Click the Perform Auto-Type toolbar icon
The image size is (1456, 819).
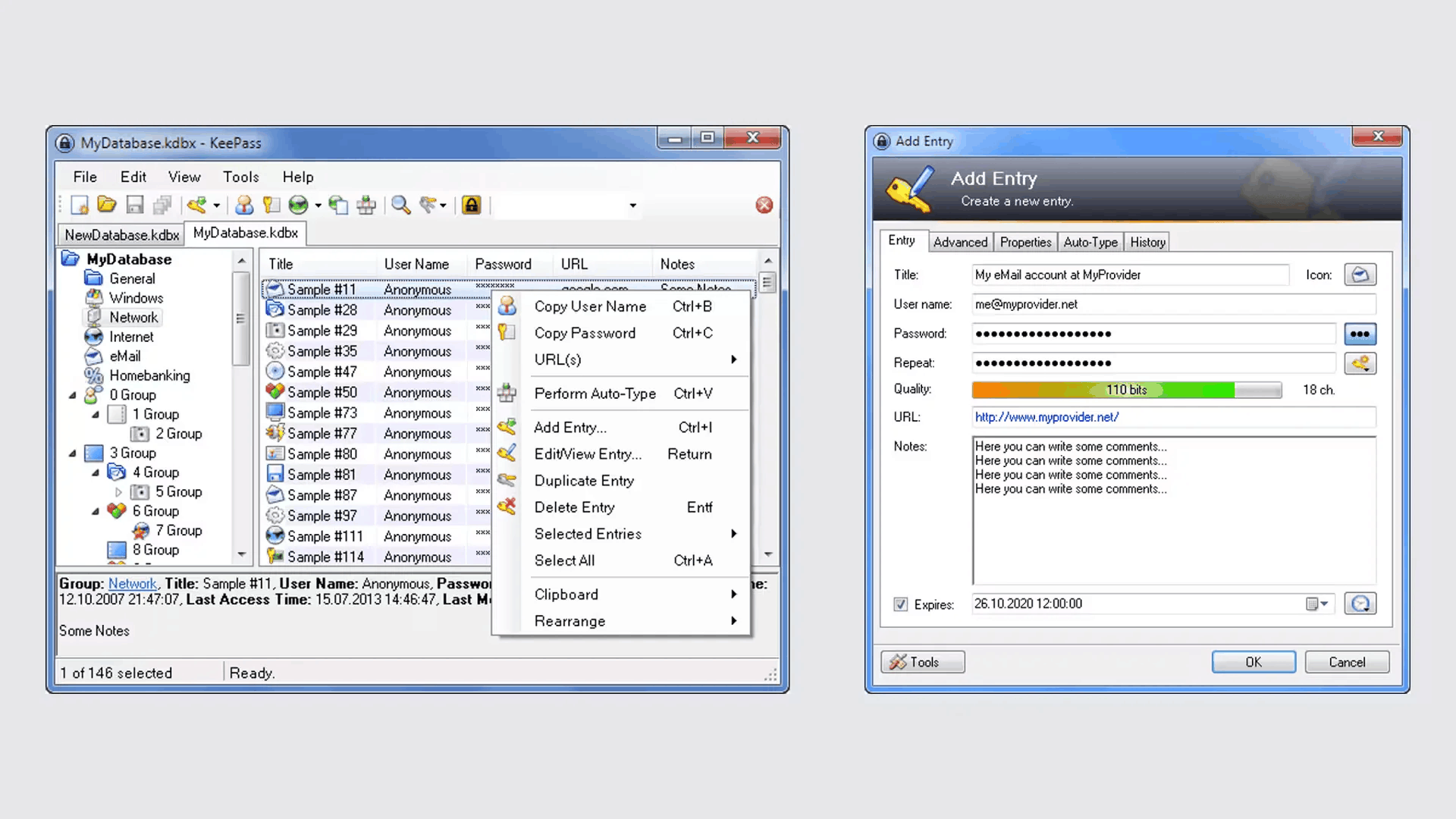[366, 205]
